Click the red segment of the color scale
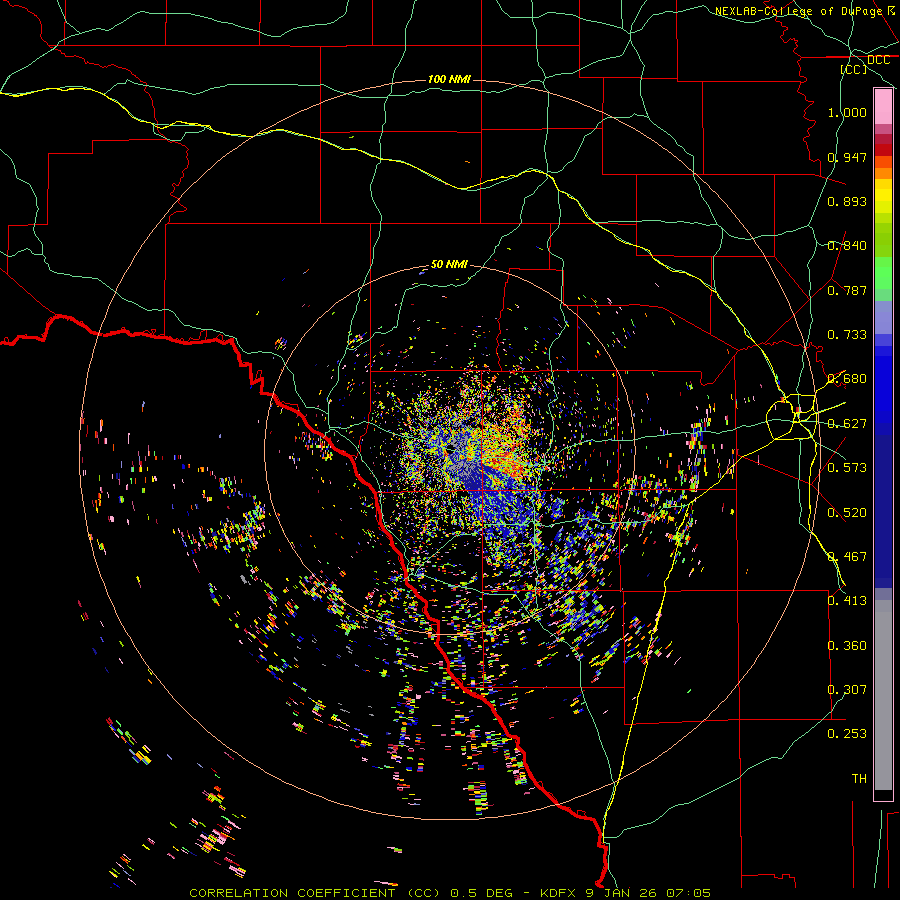Viewport: 900px width, 900px height. pos(883,149)
